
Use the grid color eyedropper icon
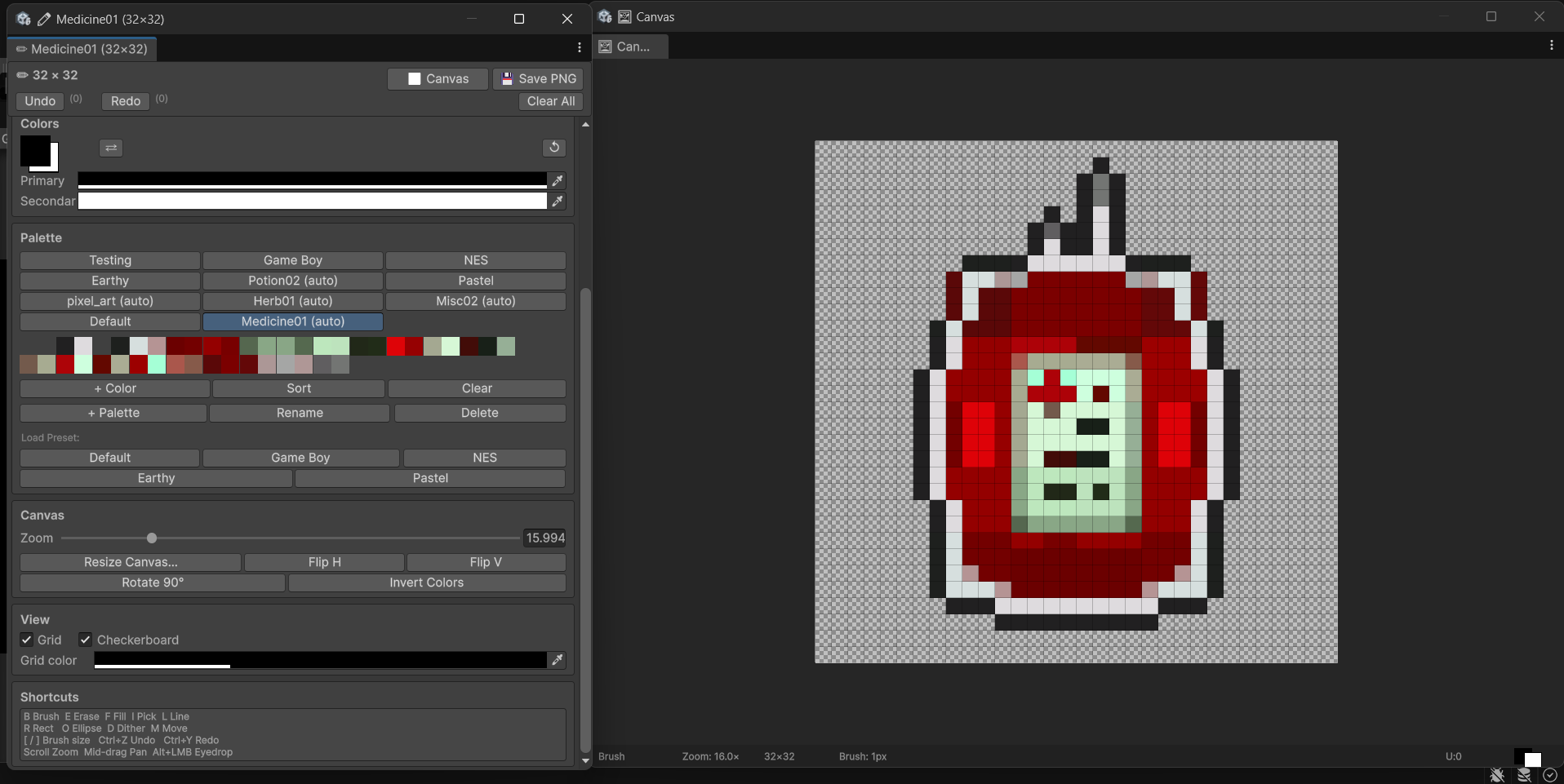558,660
